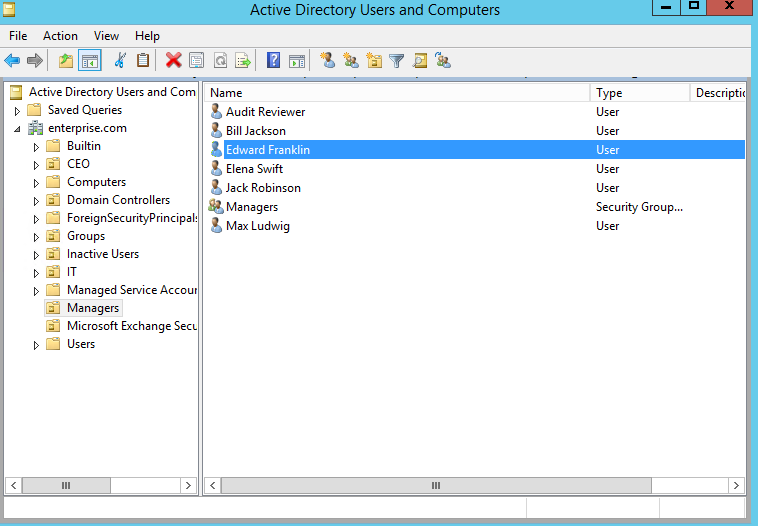Image resolution: width=758 pixels, height=526 pixels.
Task: Click the Saved Queries folder icon
Action: tap(34, 110)
